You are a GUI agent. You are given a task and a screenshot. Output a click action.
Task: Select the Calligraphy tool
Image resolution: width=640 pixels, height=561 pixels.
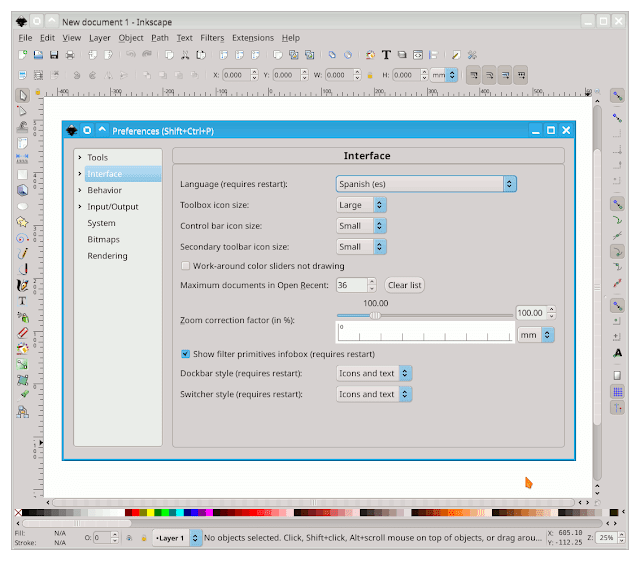pyautogui.click(x=22, y=285)
